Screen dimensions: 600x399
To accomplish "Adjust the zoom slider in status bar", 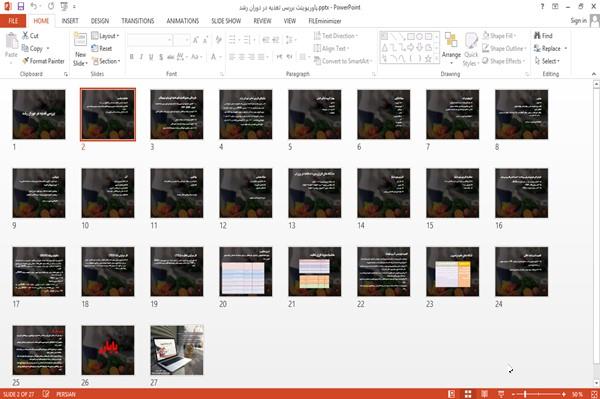I will 525,394.
